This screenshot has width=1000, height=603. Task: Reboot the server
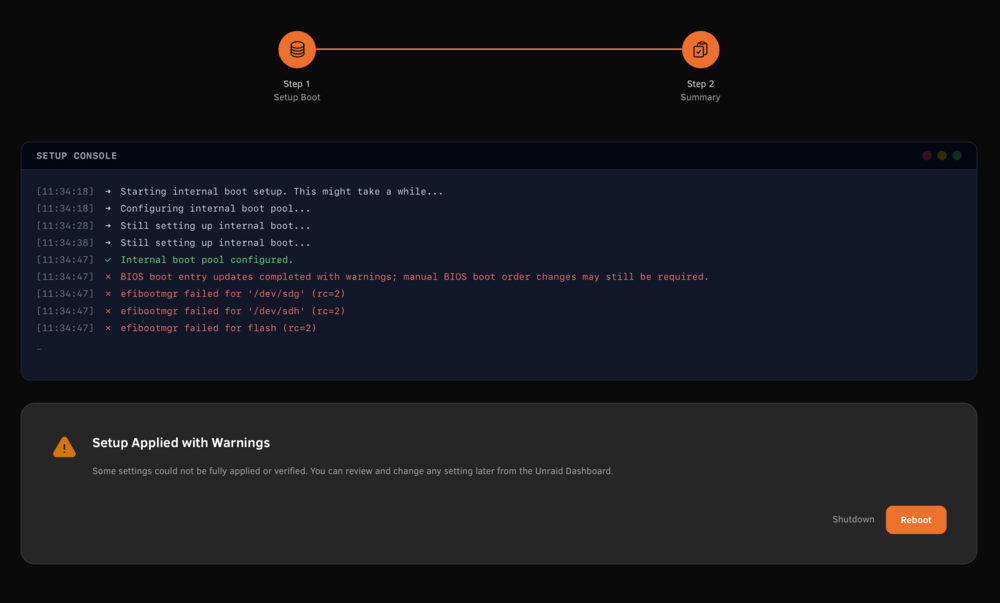(x=916, y=519)
